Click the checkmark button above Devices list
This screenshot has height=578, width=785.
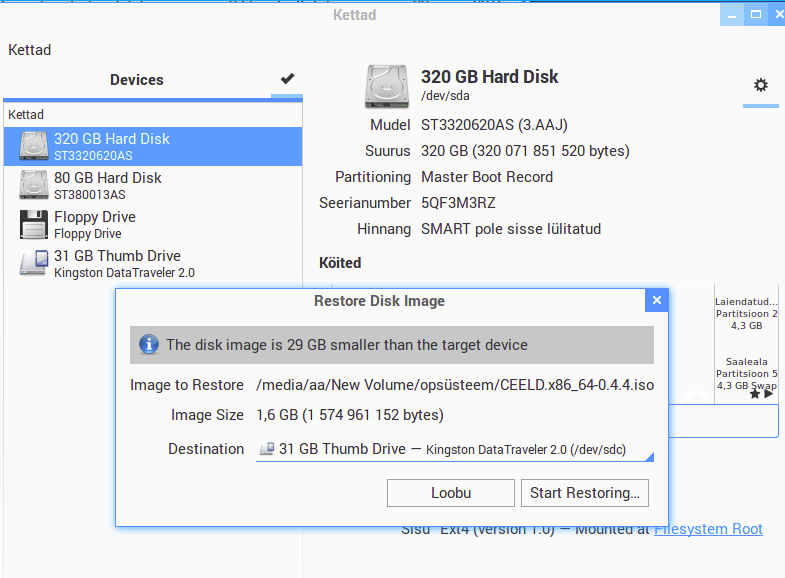287,79
